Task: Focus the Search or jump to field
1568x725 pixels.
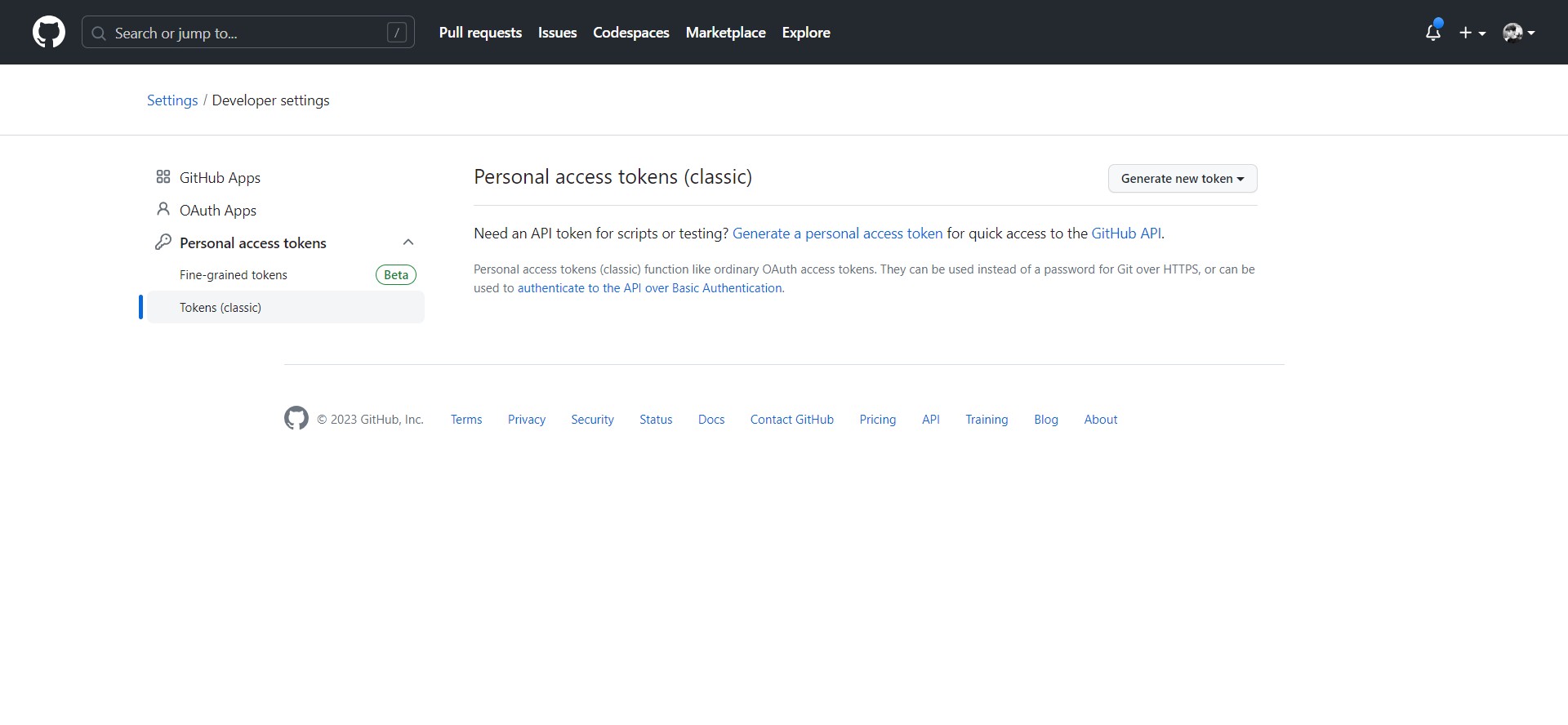Action: click(x=248, y=33)
